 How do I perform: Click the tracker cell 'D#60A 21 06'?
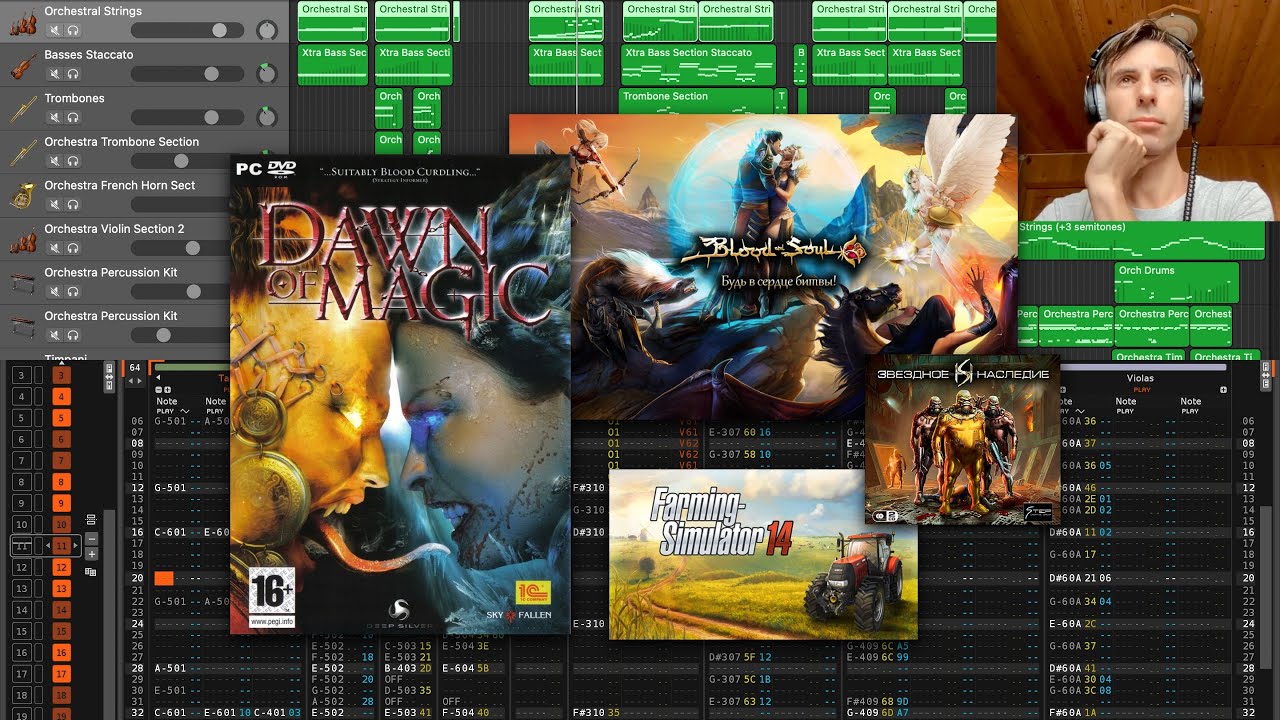pyautogui.click(x=1081, y=579)
